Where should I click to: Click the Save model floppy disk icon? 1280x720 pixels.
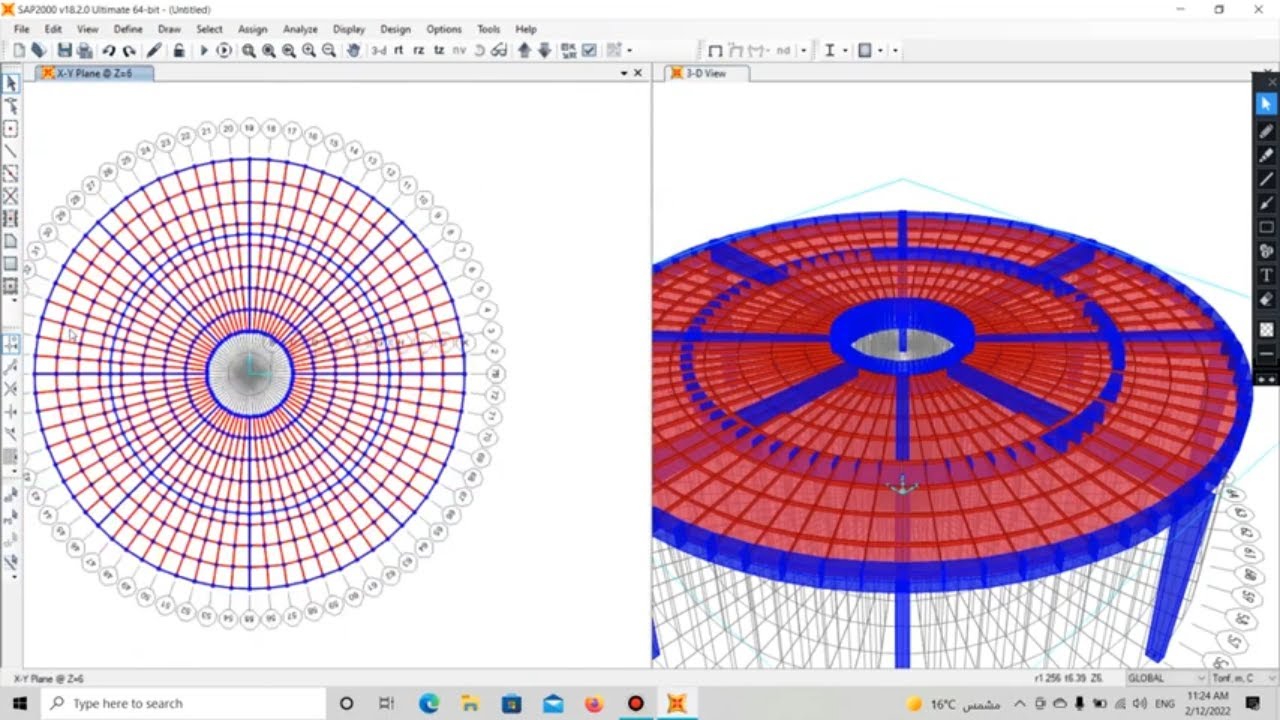click(x=65, y=50)
